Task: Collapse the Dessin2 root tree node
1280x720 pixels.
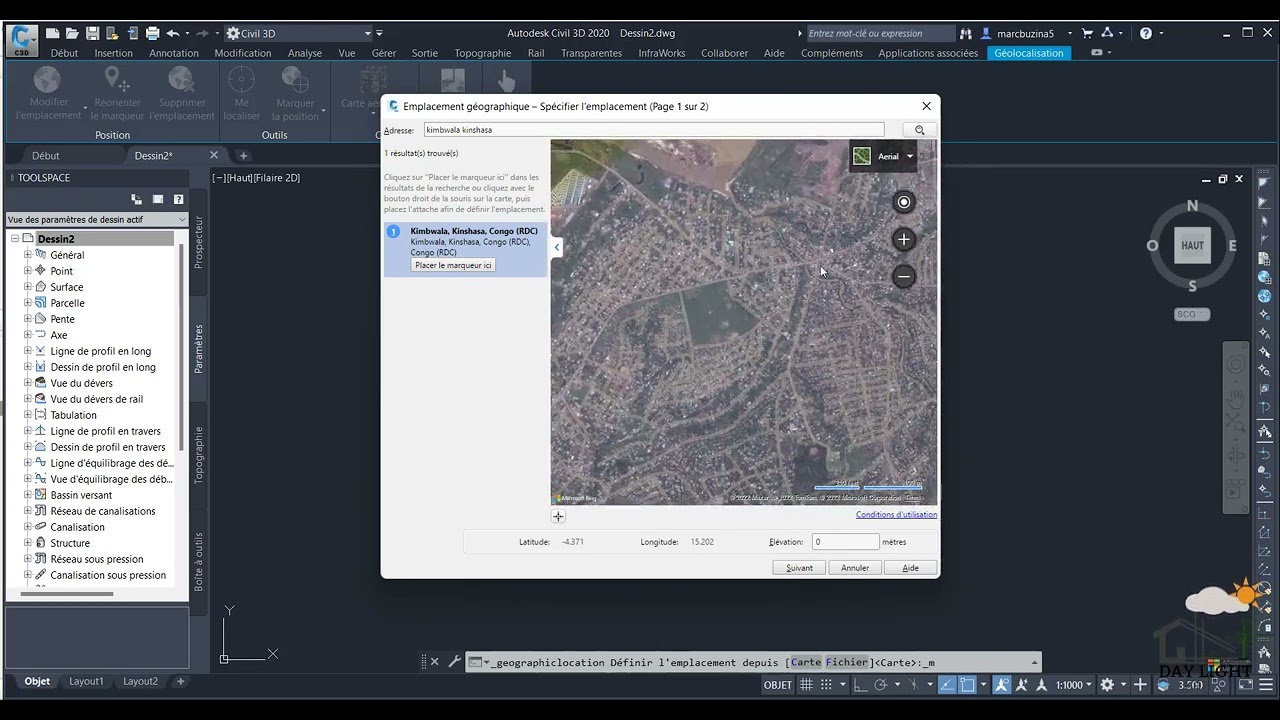Action: (x=15, y=239)
